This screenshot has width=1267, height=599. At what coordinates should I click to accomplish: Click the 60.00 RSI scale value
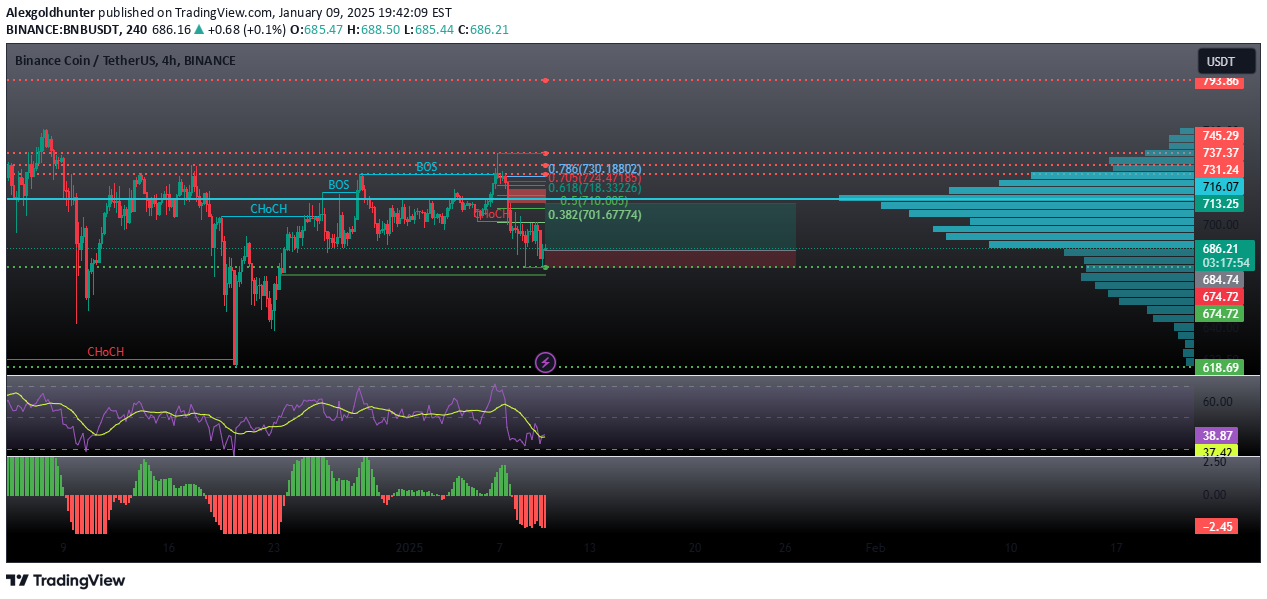coord(1217,401)
